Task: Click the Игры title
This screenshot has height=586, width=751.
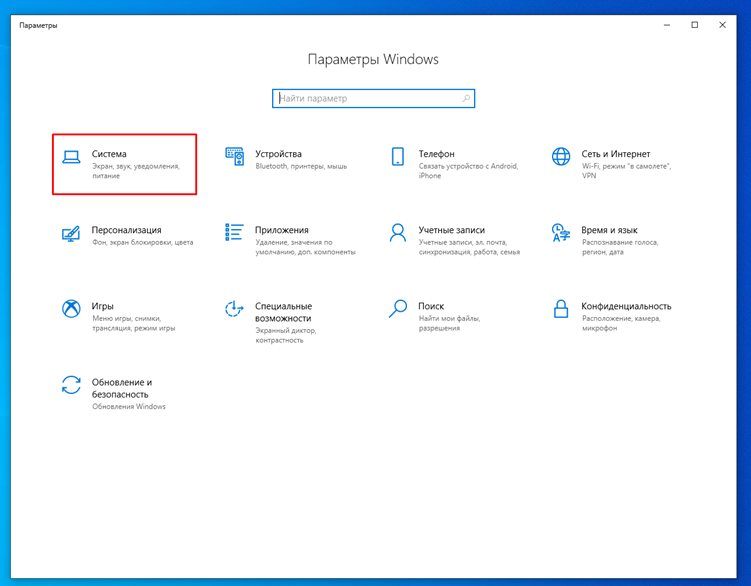Action: 102,306
